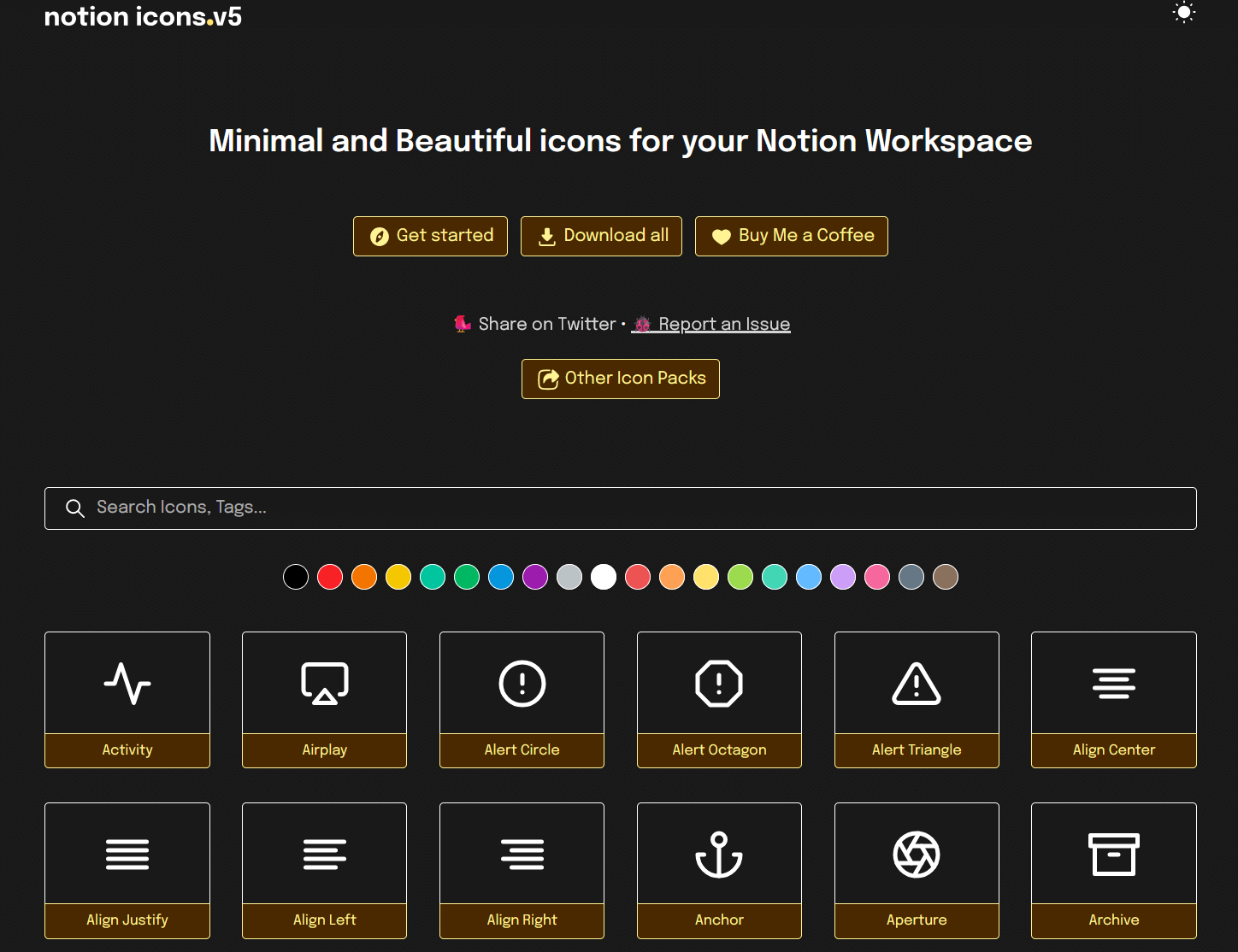The width and height of the screenshot is (1238, 952).
Task: Click the Align Justify label
Action: (127, 920)
